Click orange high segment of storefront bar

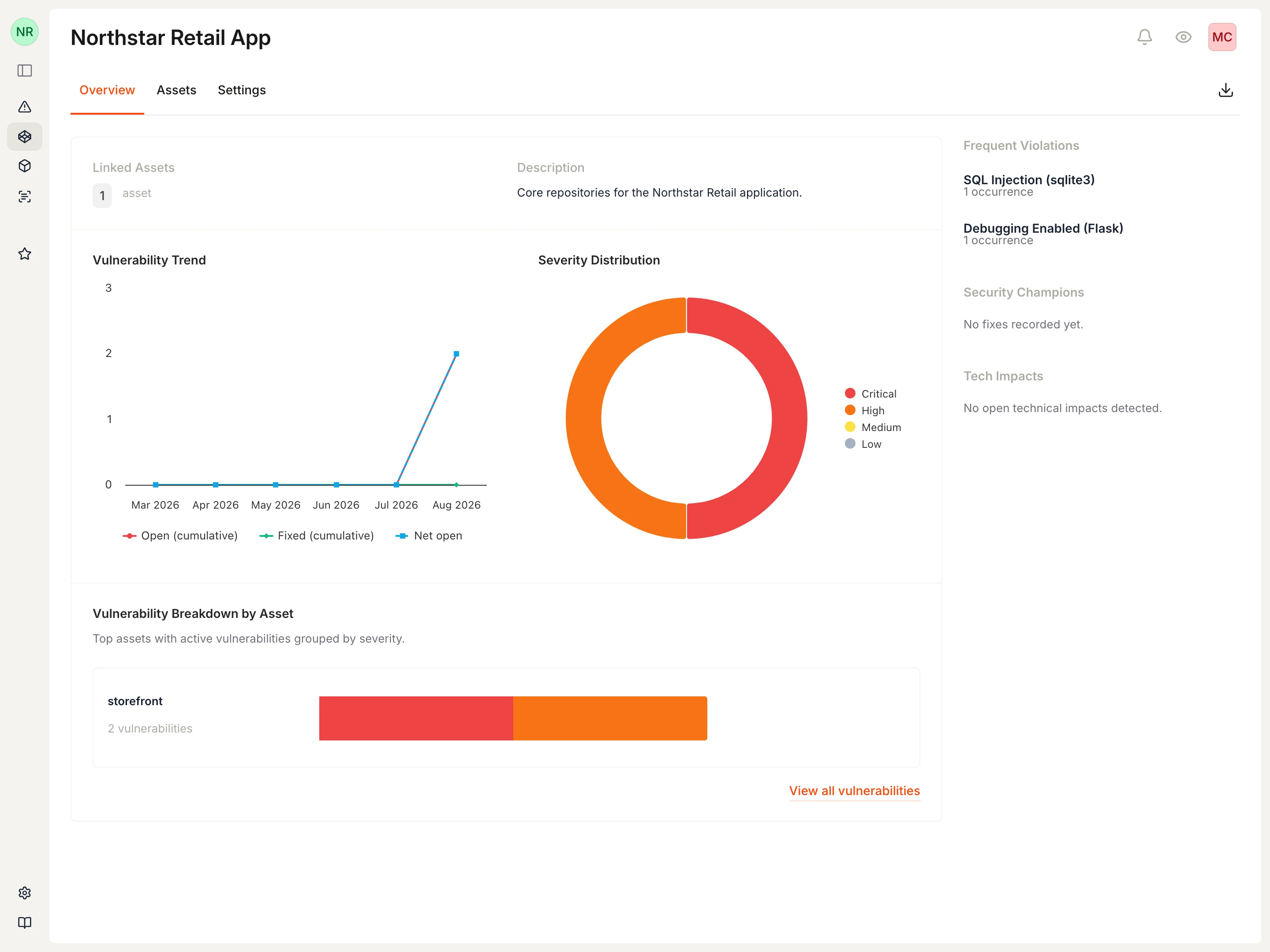(610, 718)
